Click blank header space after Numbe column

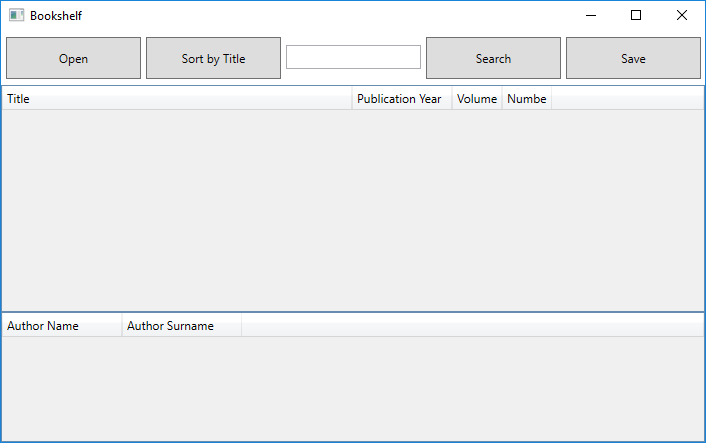(x=628, y=99)
